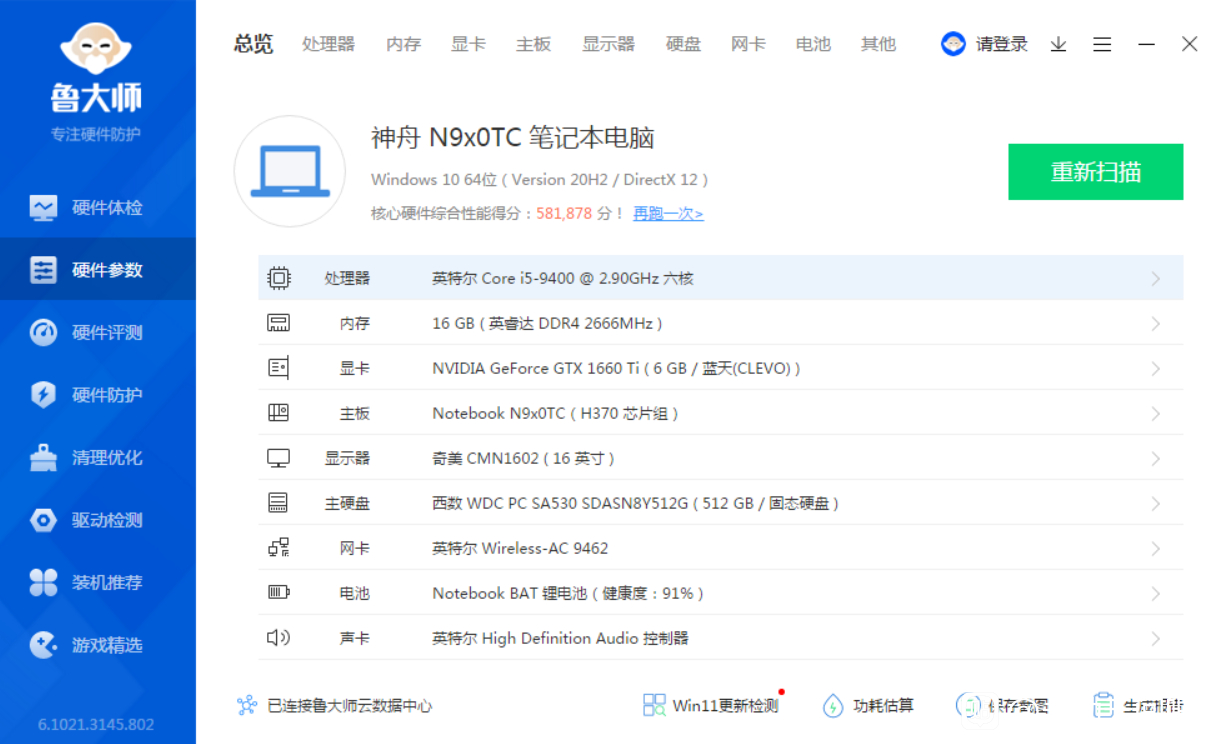This screenshot has width=1215, height=744.
Task: Click the score value 581,878
Action: 564,213
